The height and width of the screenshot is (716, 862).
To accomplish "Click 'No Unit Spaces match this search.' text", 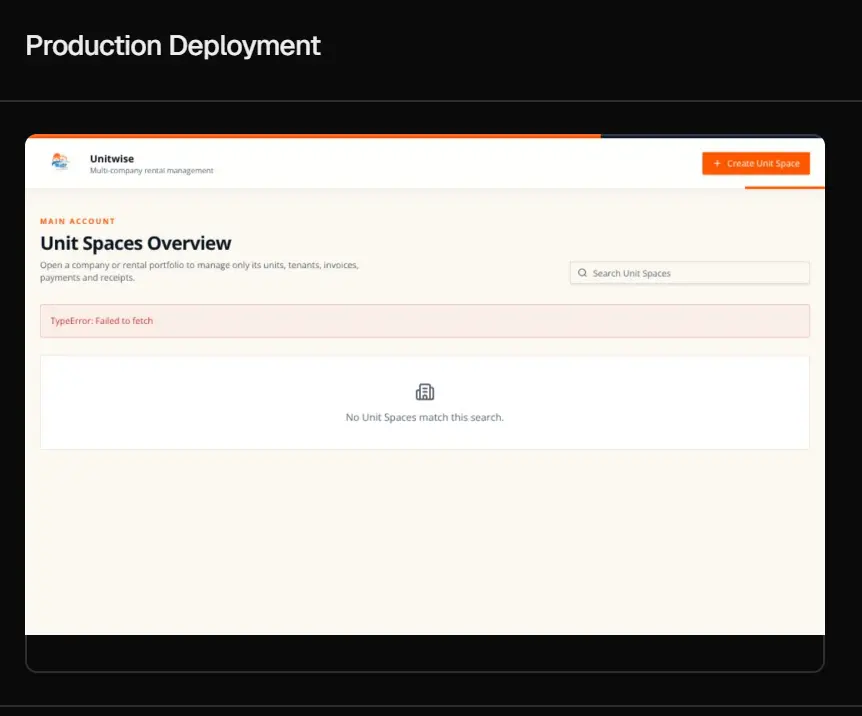I will 424,417.
